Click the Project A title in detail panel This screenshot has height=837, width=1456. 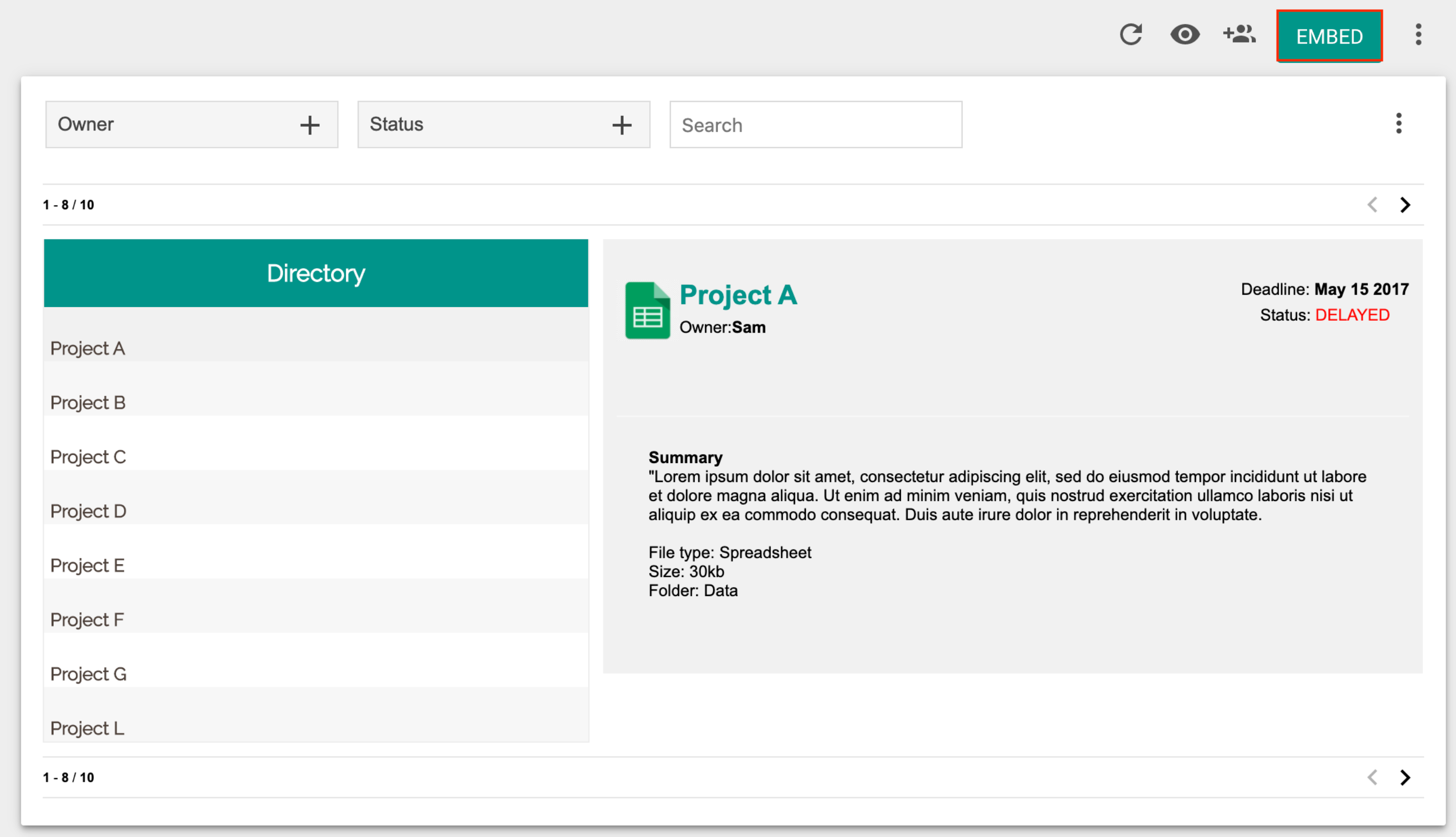pos(738,296)
